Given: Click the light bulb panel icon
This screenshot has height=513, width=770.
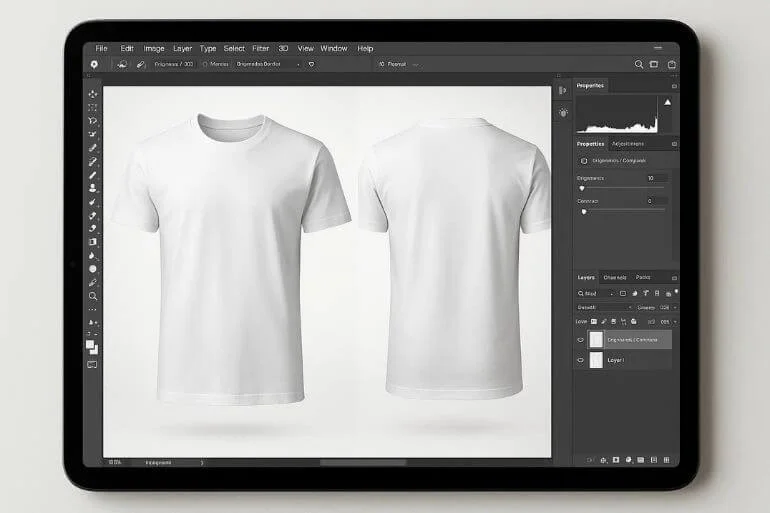Looking at the screenshot, I should [x=563, y=112].
